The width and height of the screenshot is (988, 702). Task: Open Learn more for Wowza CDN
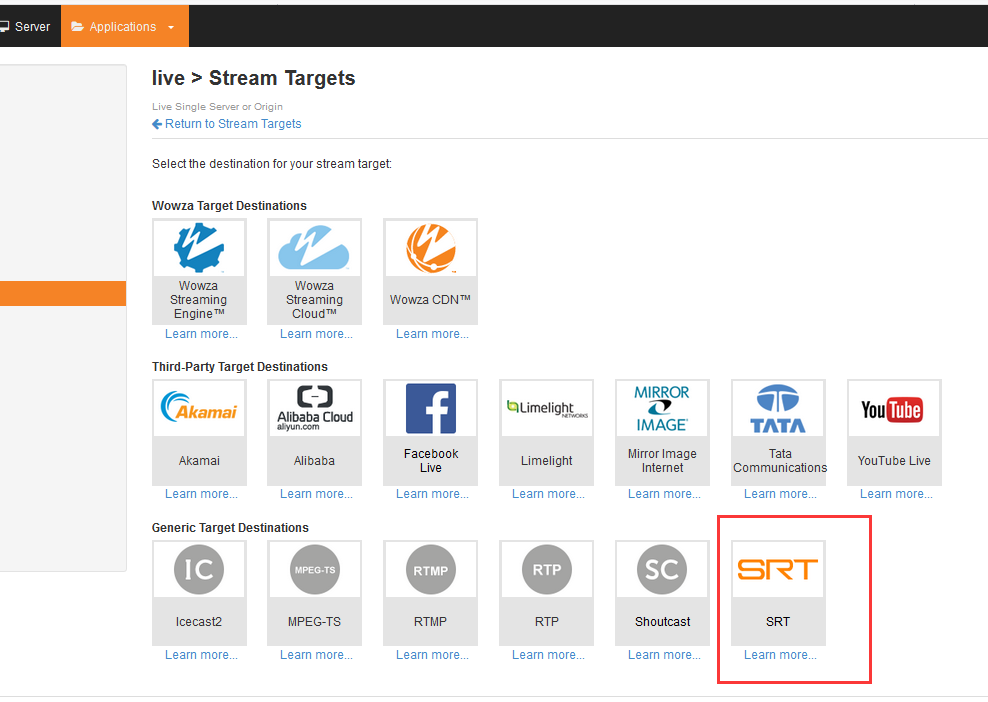[432, 334]
